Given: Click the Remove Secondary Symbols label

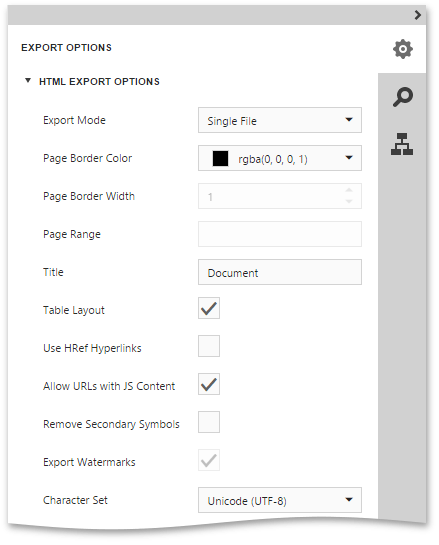Looking at the screenshot, I should click(111, 424).
